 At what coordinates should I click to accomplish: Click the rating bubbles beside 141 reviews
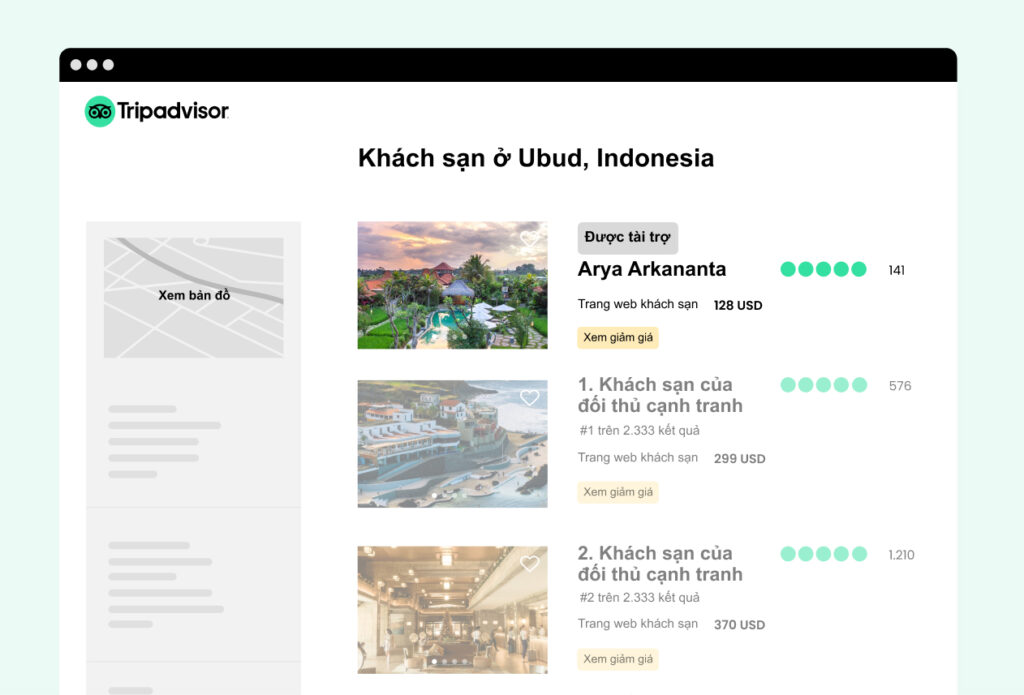coord(824,269)
